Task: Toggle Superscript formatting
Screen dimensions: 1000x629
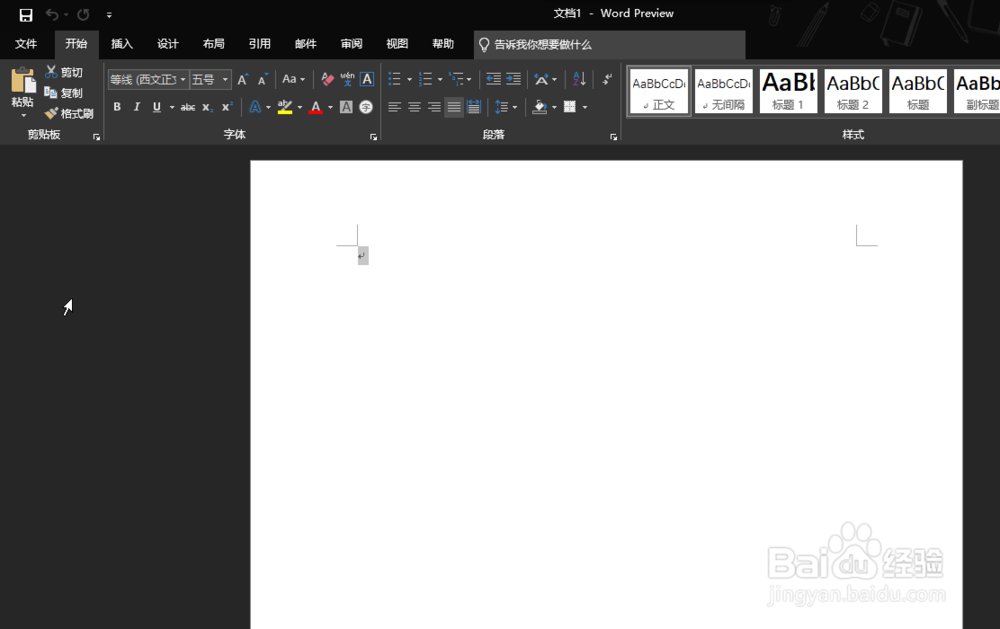Action: (x=226, y=107)
